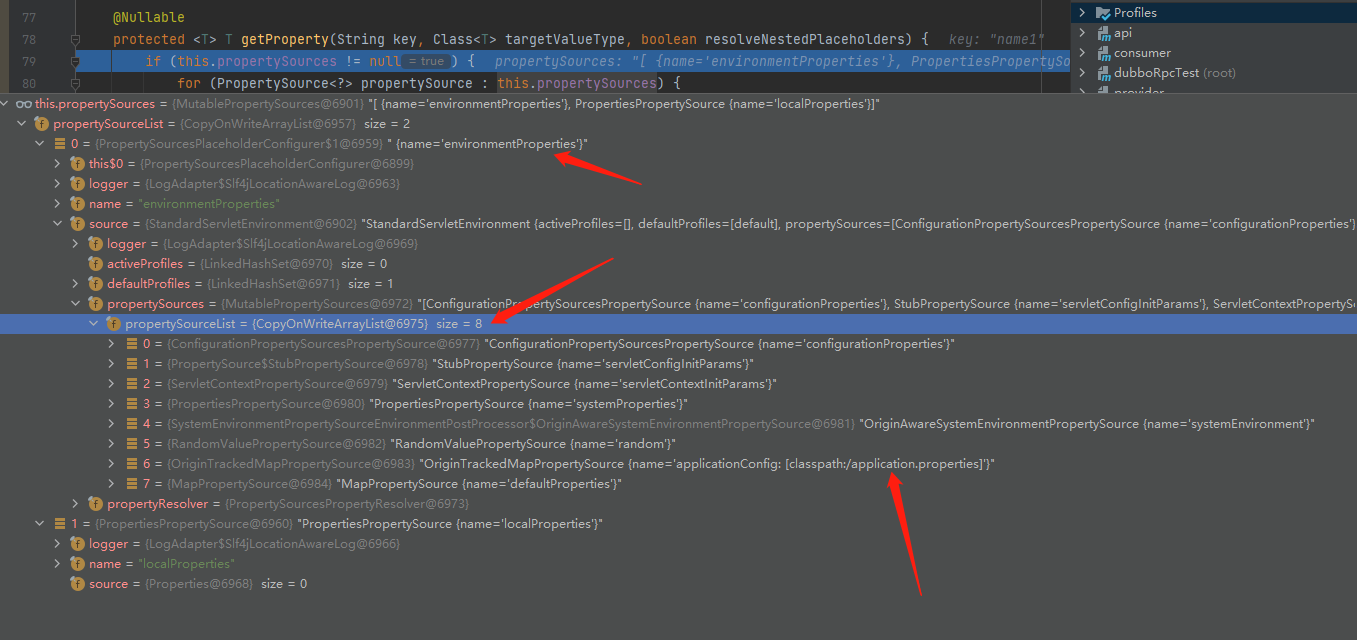Expand the name "environmentProperties" field

(x=59, y=204)
